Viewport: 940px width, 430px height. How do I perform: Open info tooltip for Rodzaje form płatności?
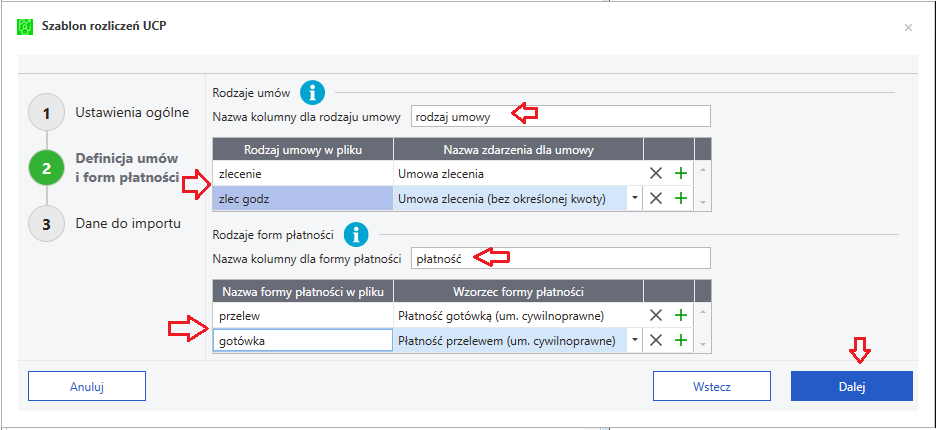(355, 234)
